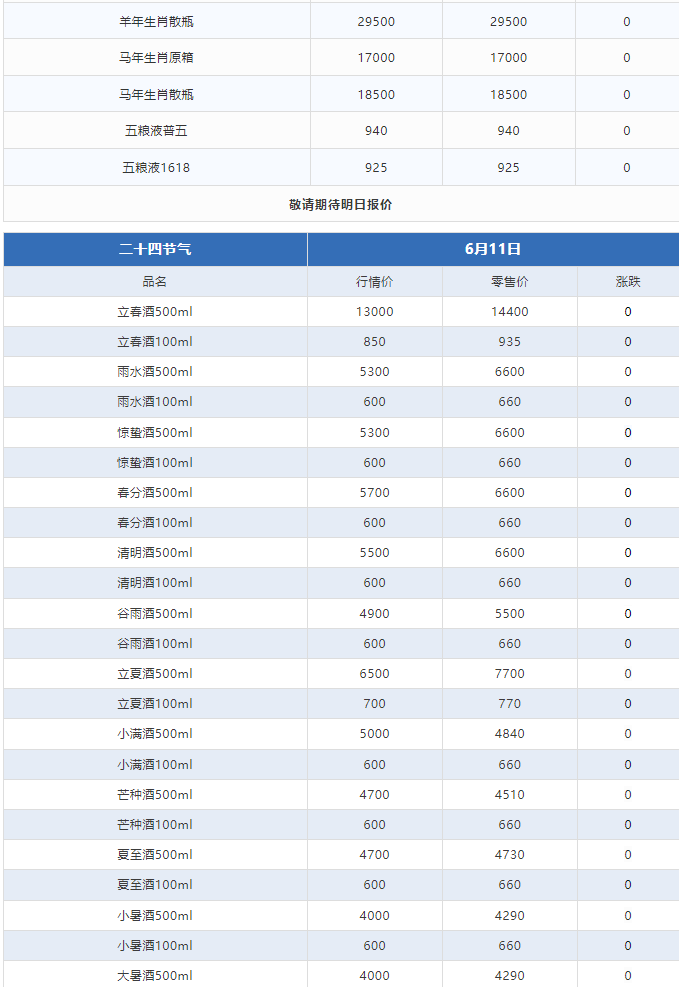This screenshot has width=679, height=987.
Task: Select the 小暑酒100ml row name
Action: coord(155,945)
